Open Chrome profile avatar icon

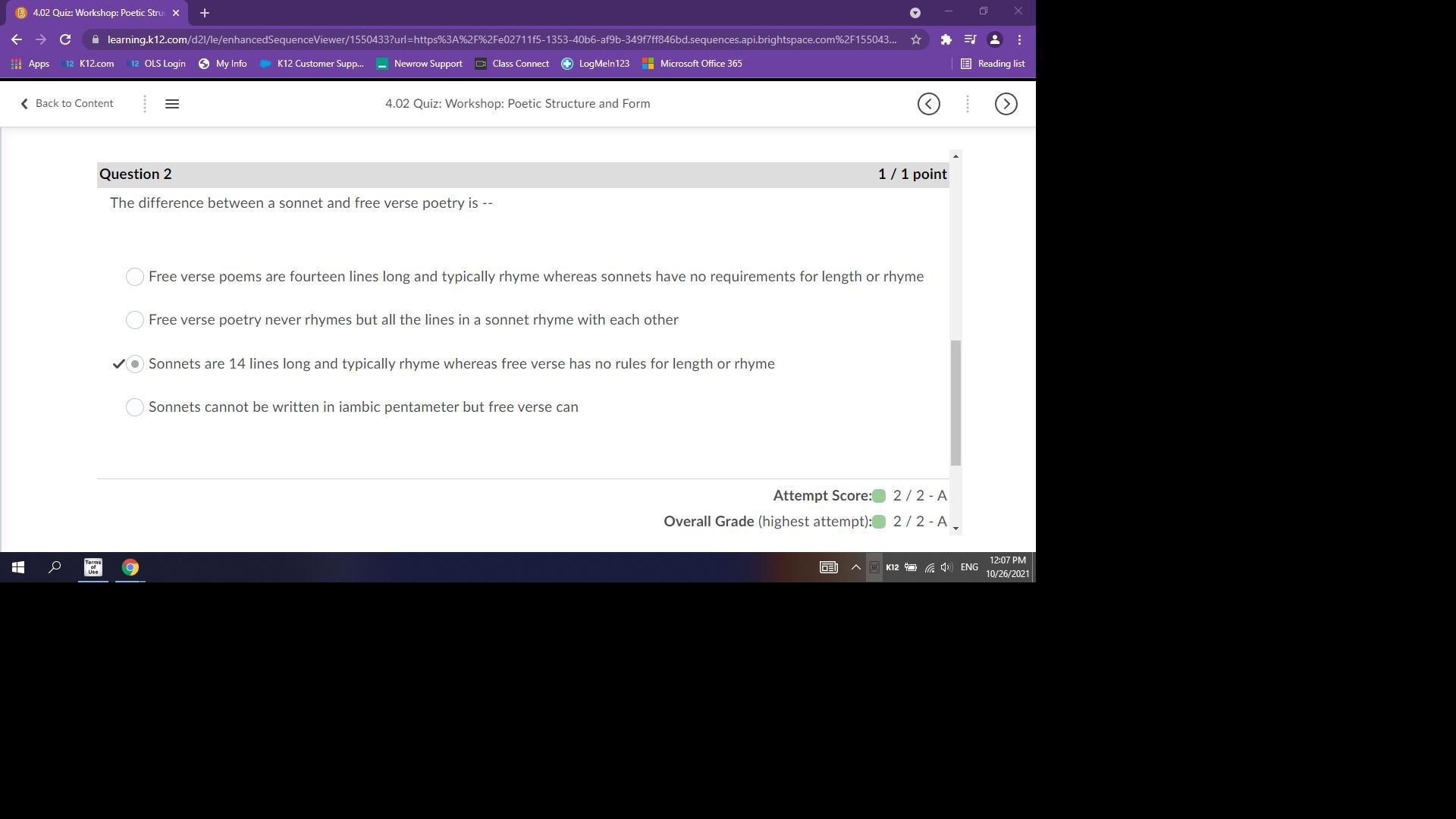pos(994,39)
